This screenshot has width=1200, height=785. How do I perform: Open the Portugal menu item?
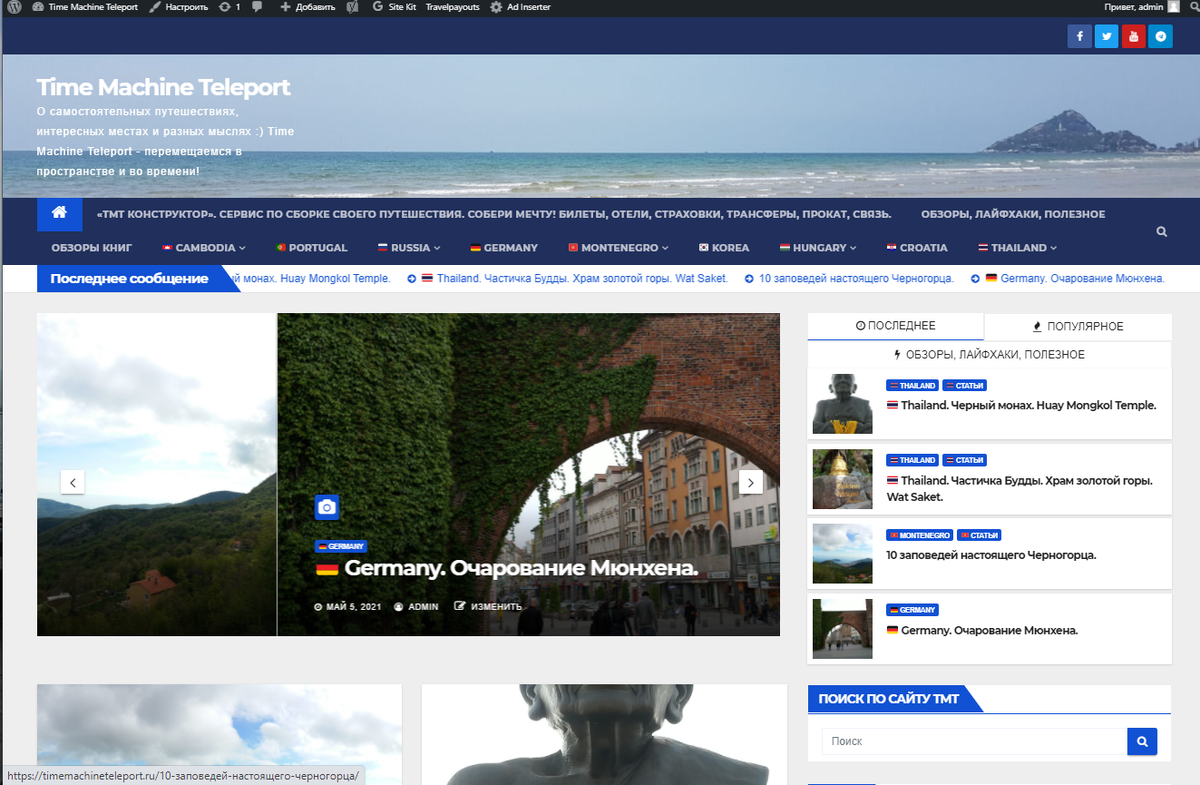coord(312,247)
